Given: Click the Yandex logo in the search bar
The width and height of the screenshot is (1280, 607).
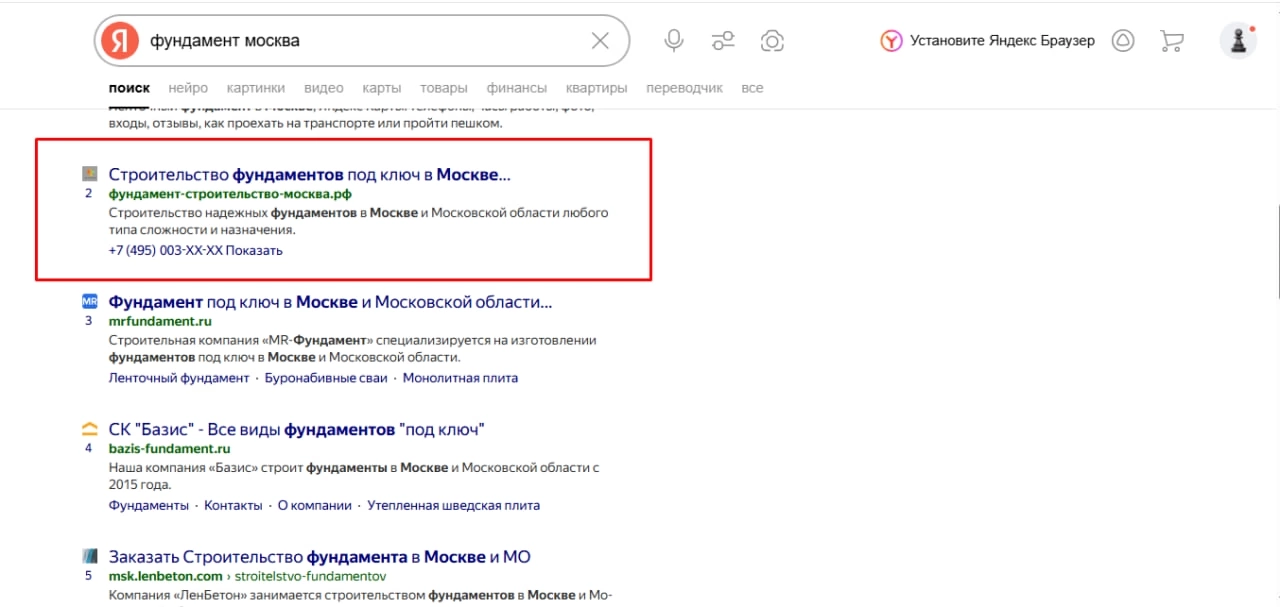Looking at the screenshot, I should pos(121,41).
